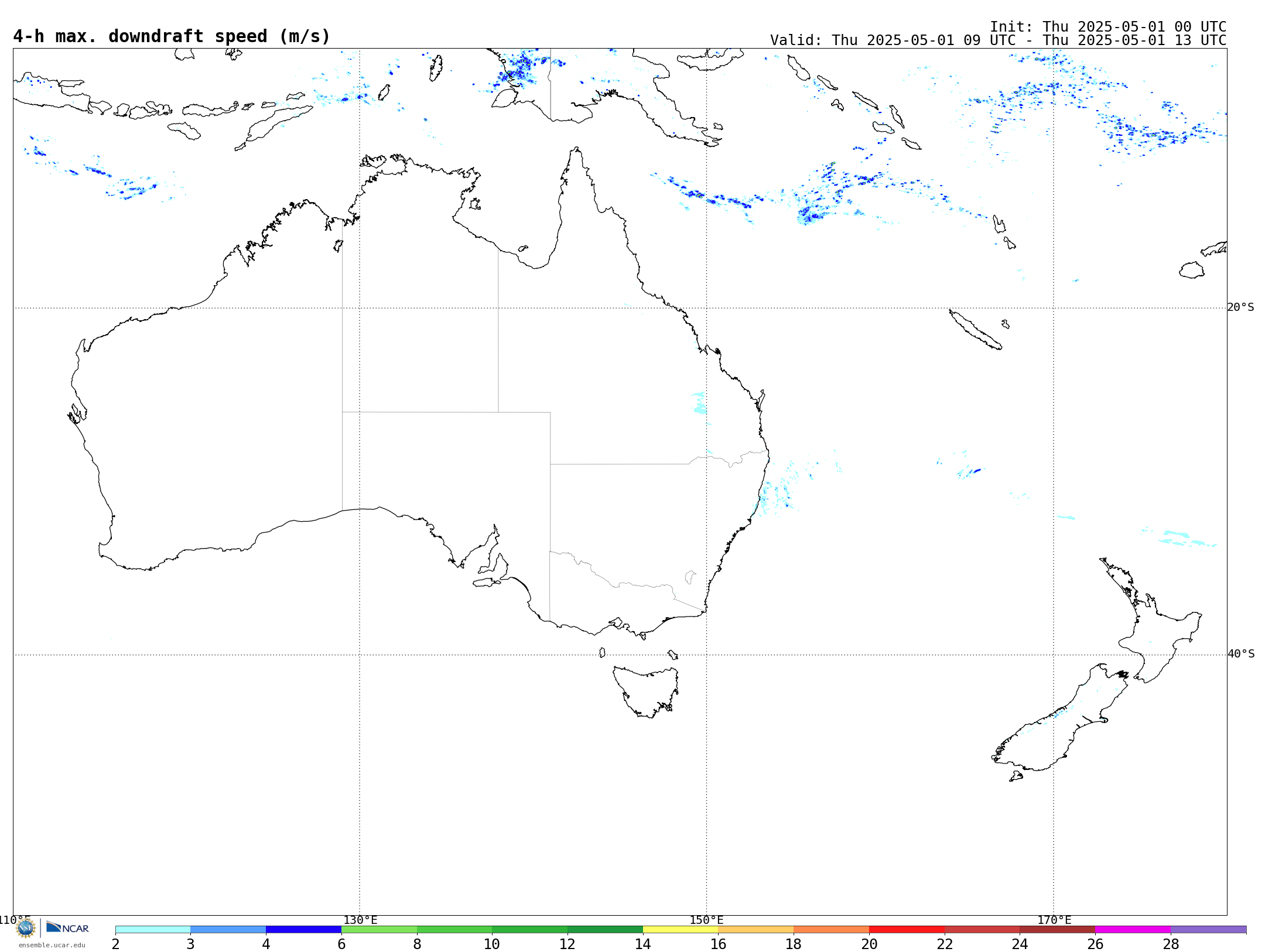Click the colorbar tick label '2'
Viewport: 1265px width, 952px height.
point(115,944)
